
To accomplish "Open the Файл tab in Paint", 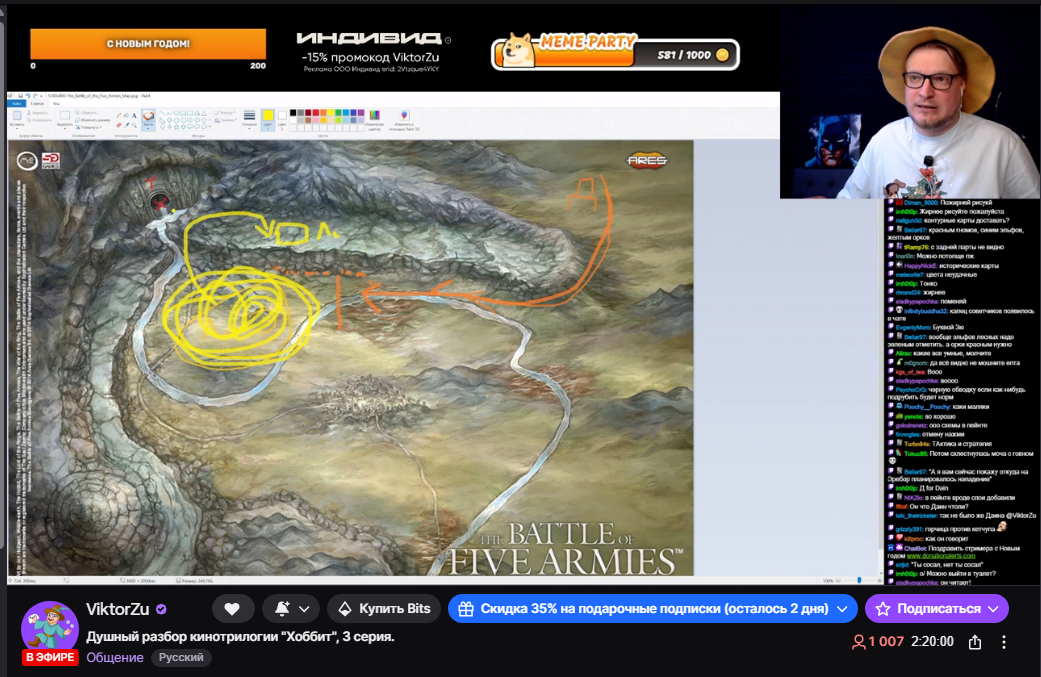I will (17, 104).
